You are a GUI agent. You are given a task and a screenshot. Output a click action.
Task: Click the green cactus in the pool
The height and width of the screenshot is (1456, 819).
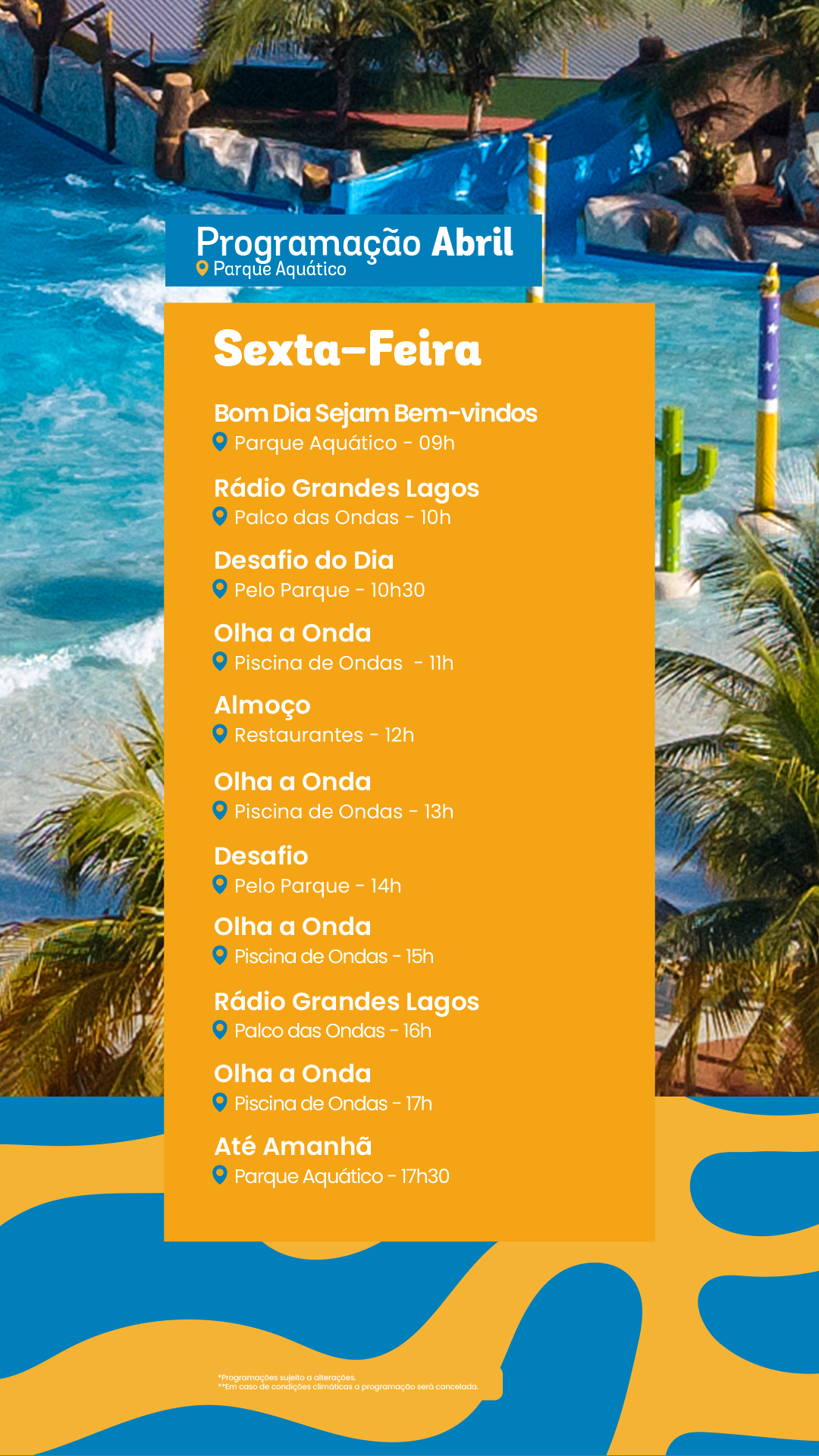(x=682, y=485)
